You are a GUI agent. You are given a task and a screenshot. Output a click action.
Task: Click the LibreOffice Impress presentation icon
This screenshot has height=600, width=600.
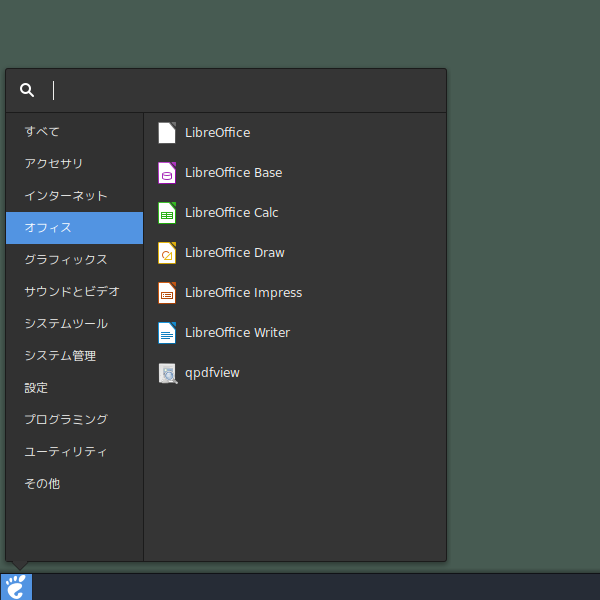[x=167, y=293]
